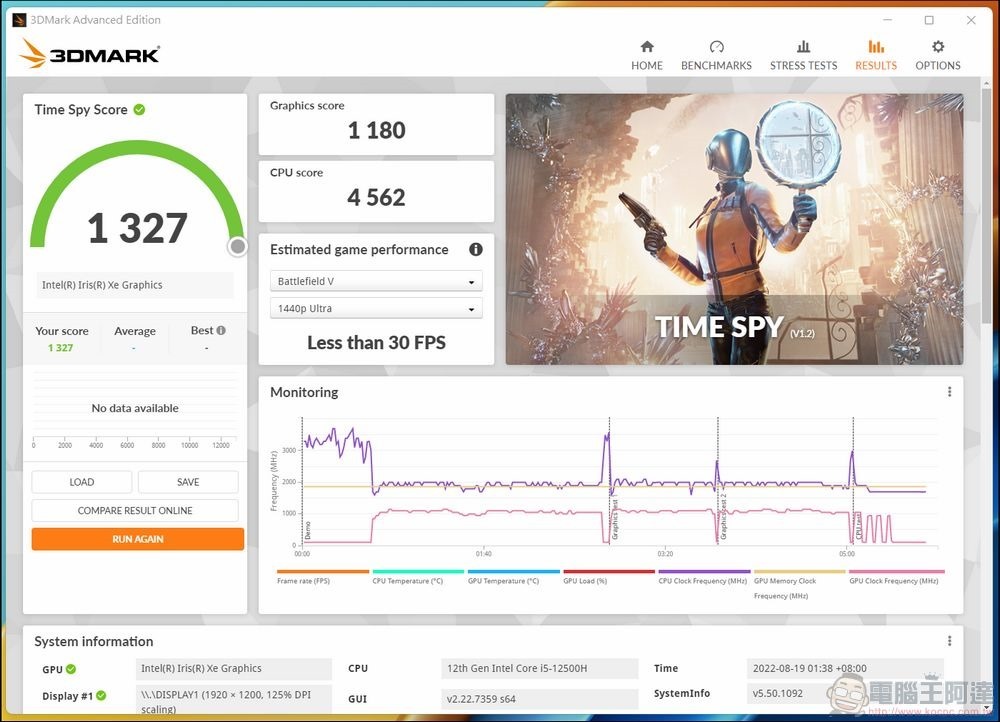Screen dimensions: 1000x722
Task: Switch to the Benchmarks tab
Action: coord(716,55)
